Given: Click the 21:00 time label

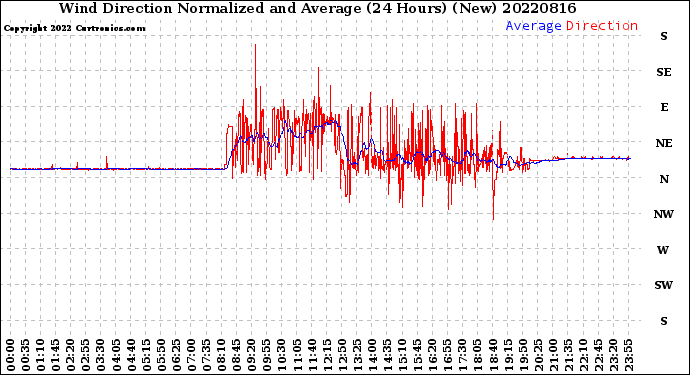Looking at the screenshot, I should click(553, 355).
